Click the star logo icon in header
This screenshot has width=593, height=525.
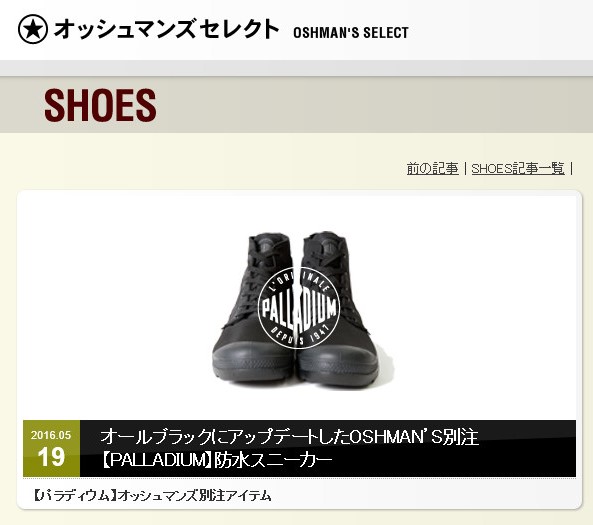[33, 29]
